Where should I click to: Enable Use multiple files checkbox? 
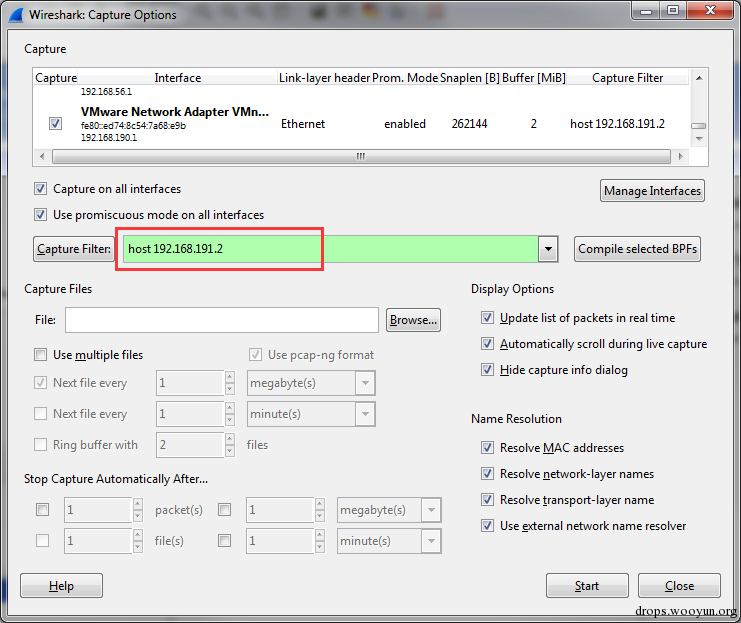click(x=41, y=355)
